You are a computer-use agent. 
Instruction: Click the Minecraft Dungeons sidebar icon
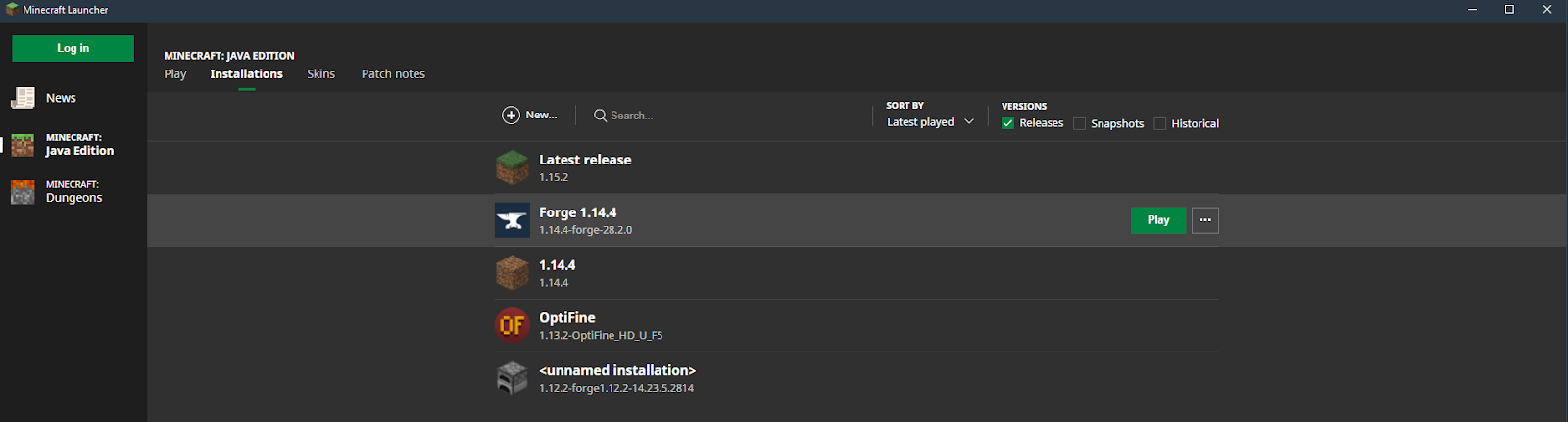[x=23, y=192]
